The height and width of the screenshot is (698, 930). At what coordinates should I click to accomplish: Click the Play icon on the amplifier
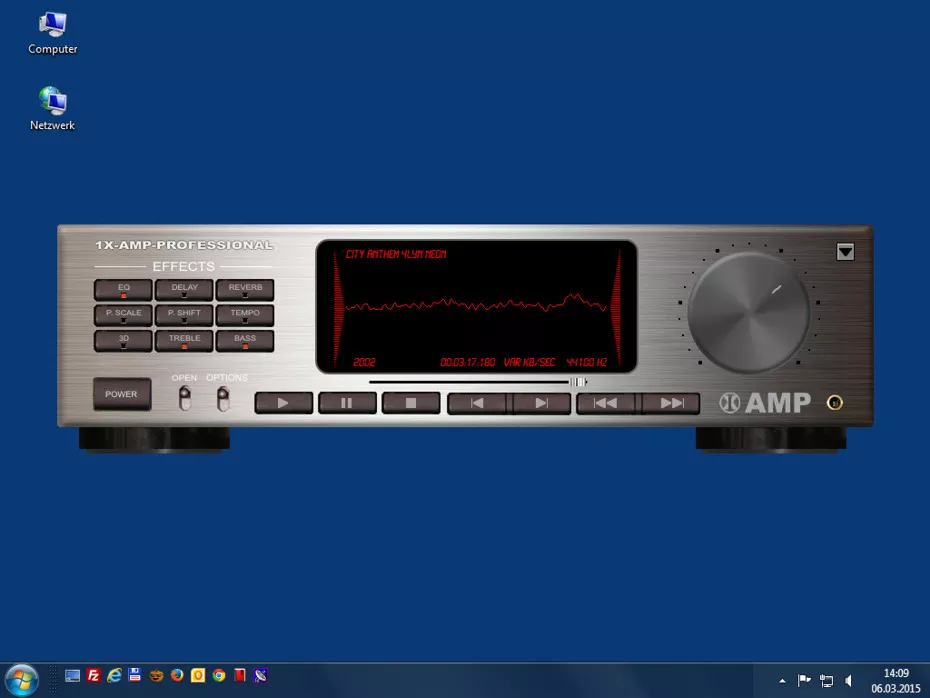(x=283, y=403)
